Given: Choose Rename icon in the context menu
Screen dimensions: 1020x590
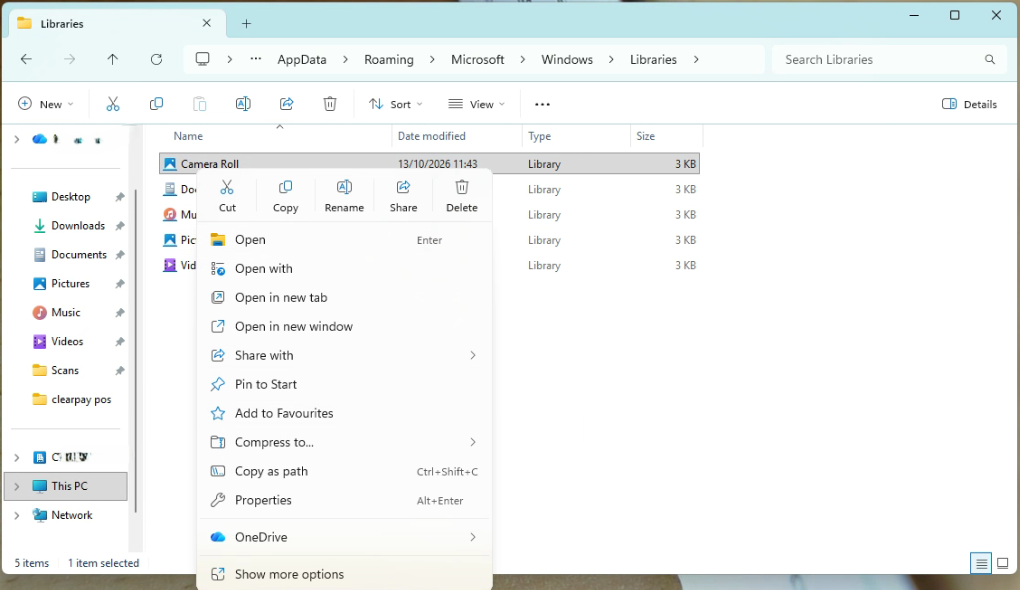Looking at the screenshot, I should [x=344, y=187].
